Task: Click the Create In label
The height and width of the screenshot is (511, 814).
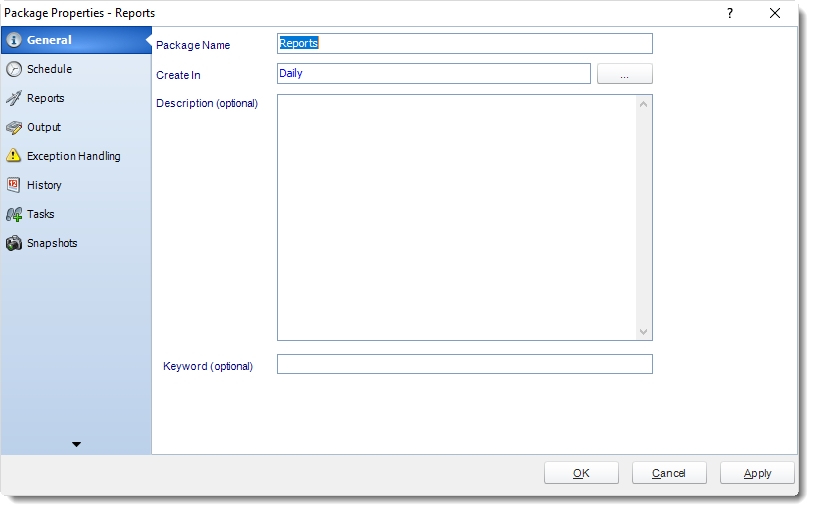Action: pos(178,75)
